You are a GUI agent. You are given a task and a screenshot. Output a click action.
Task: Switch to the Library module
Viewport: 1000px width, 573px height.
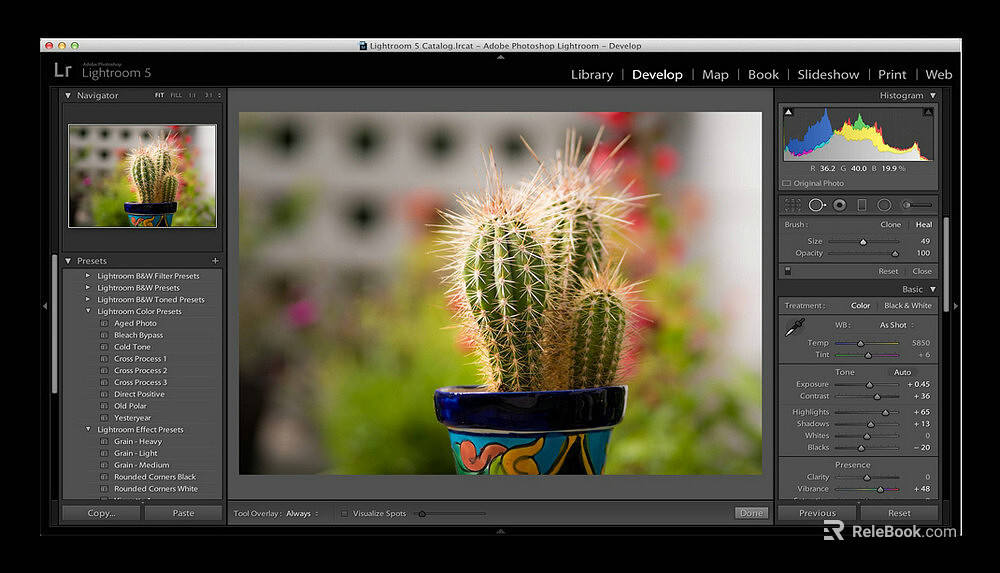(592, 75)
